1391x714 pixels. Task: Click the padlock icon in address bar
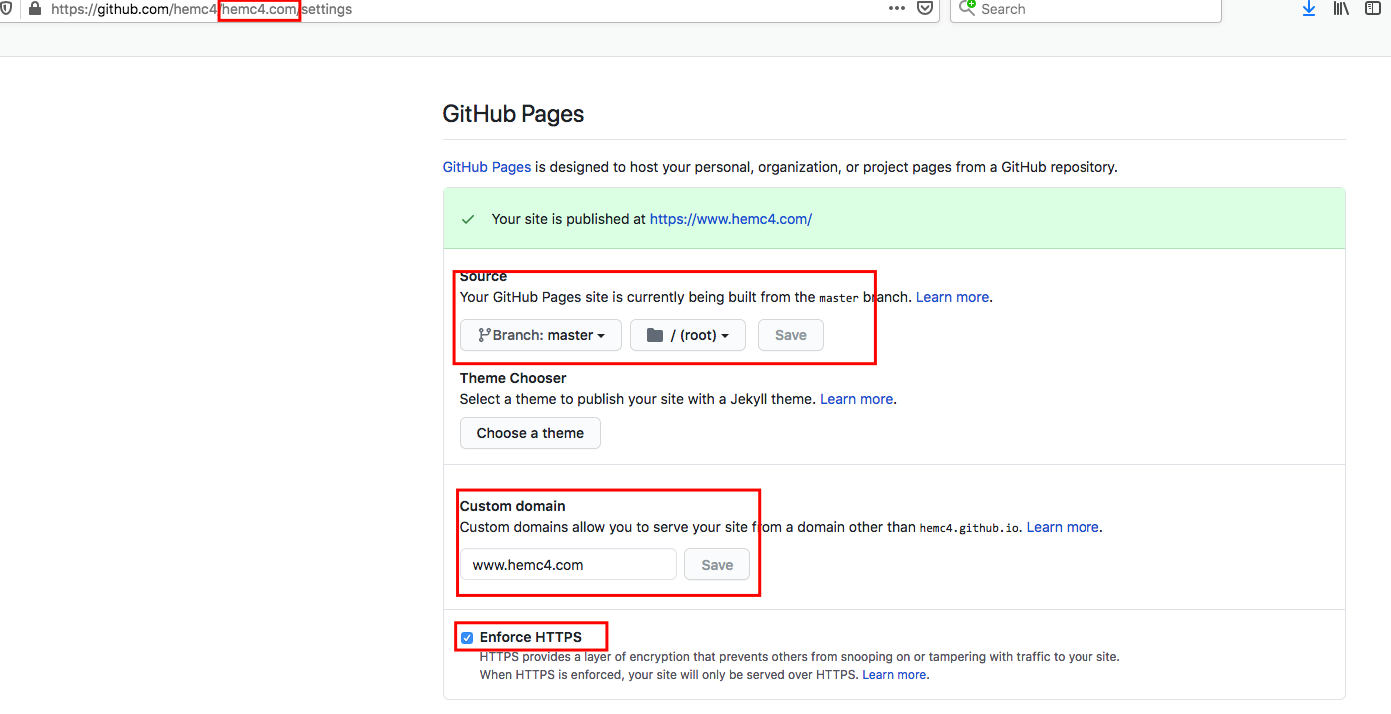coord(35,9)
